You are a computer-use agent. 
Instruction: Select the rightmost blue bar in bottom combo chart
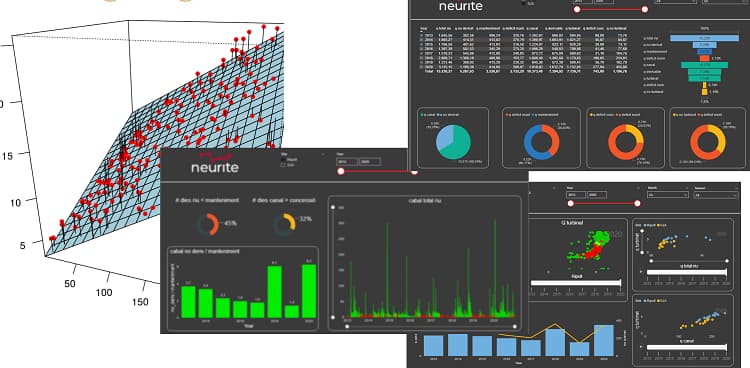(x=603, y=341)
